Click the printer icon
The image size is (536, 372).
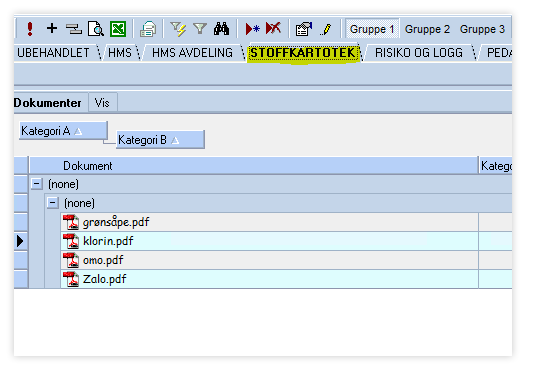click(x=148, y=29)
